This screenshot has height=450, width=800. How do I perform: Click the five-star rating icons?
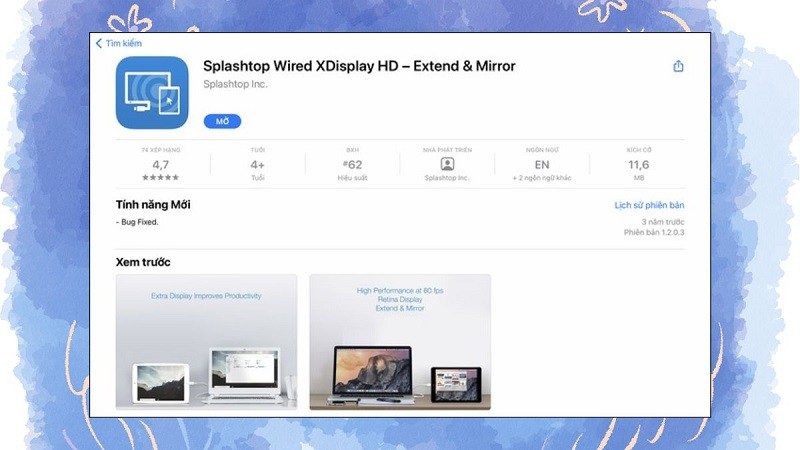[161, 178]
